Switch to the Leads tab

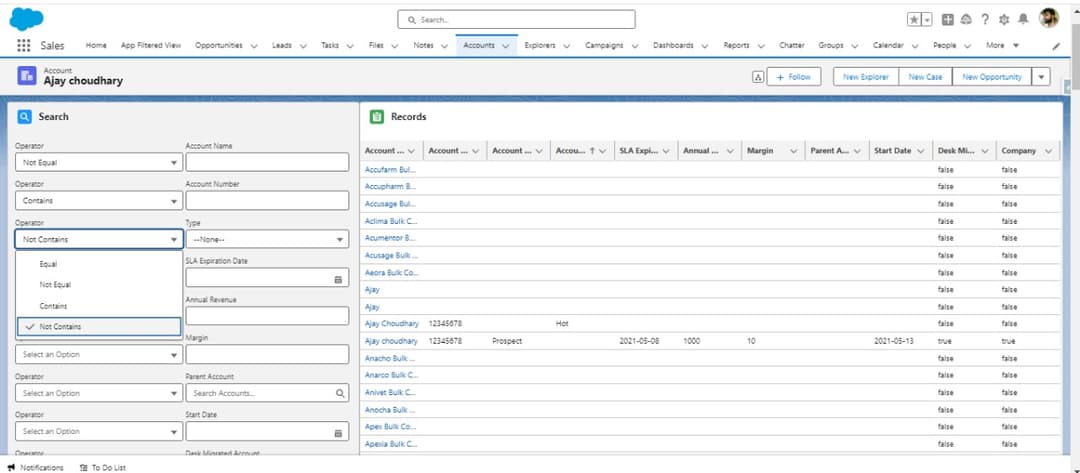[x=282, y=45]
